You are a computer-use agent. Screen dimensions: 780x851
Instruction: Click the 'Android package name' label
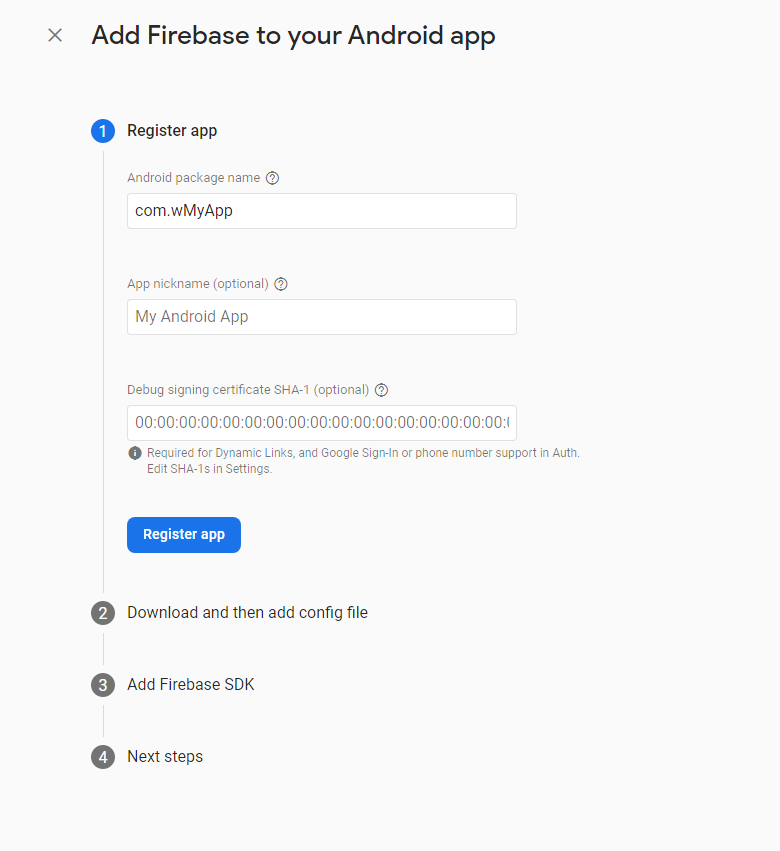[193, 178]
